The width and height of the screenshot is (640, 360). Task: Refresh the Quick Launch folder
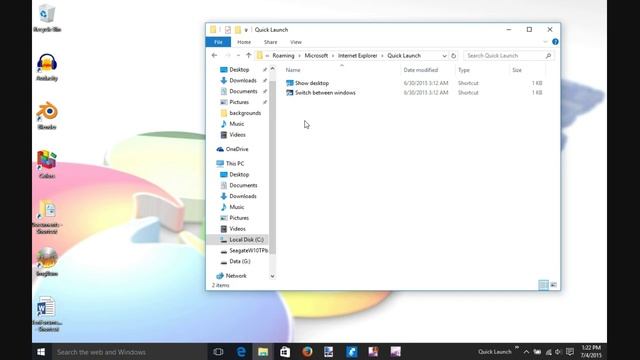[x=453, y=56]
